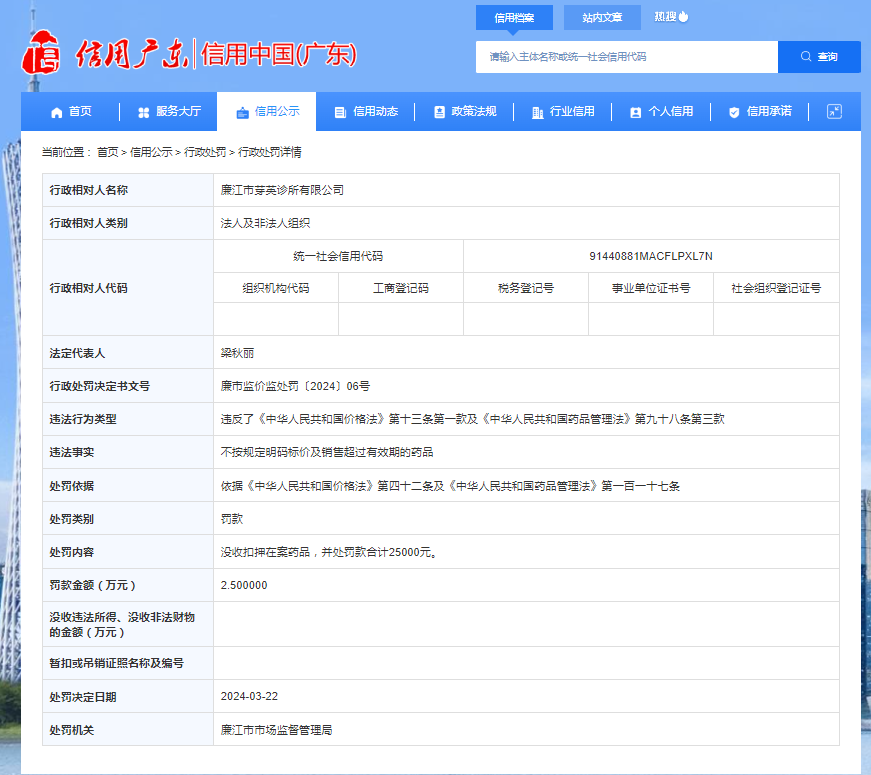The image size is (871, 775).
Task: Click the magnifier icon in 查询 button
Action: [805, 56]
